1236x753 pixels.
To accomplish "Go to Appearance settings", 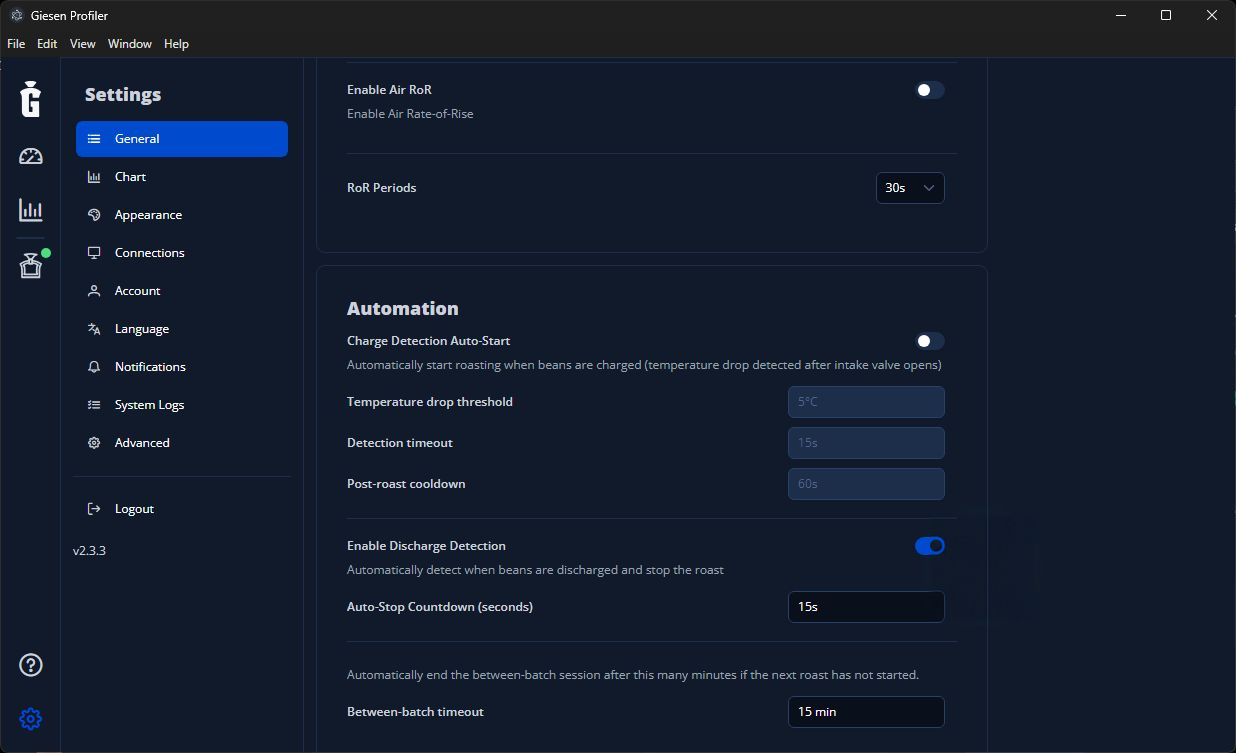I will pyautogui.click(x=182, y=215).
